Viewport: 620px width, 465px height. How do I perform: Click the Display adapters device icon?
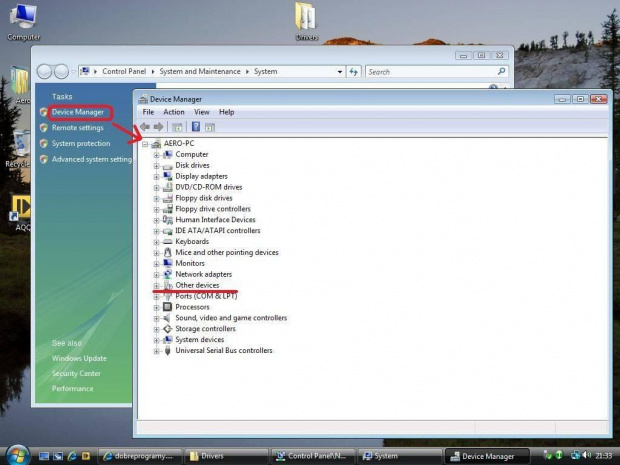(x=168, y=176)
